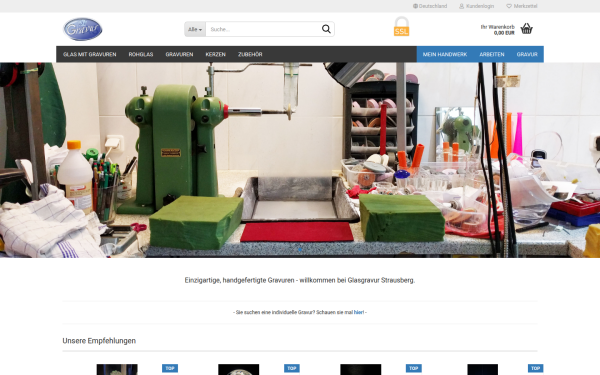This screenshot has height=375, width=600.
Task: Open the Kundenlogin link
Action: click(x=477, y=6)
